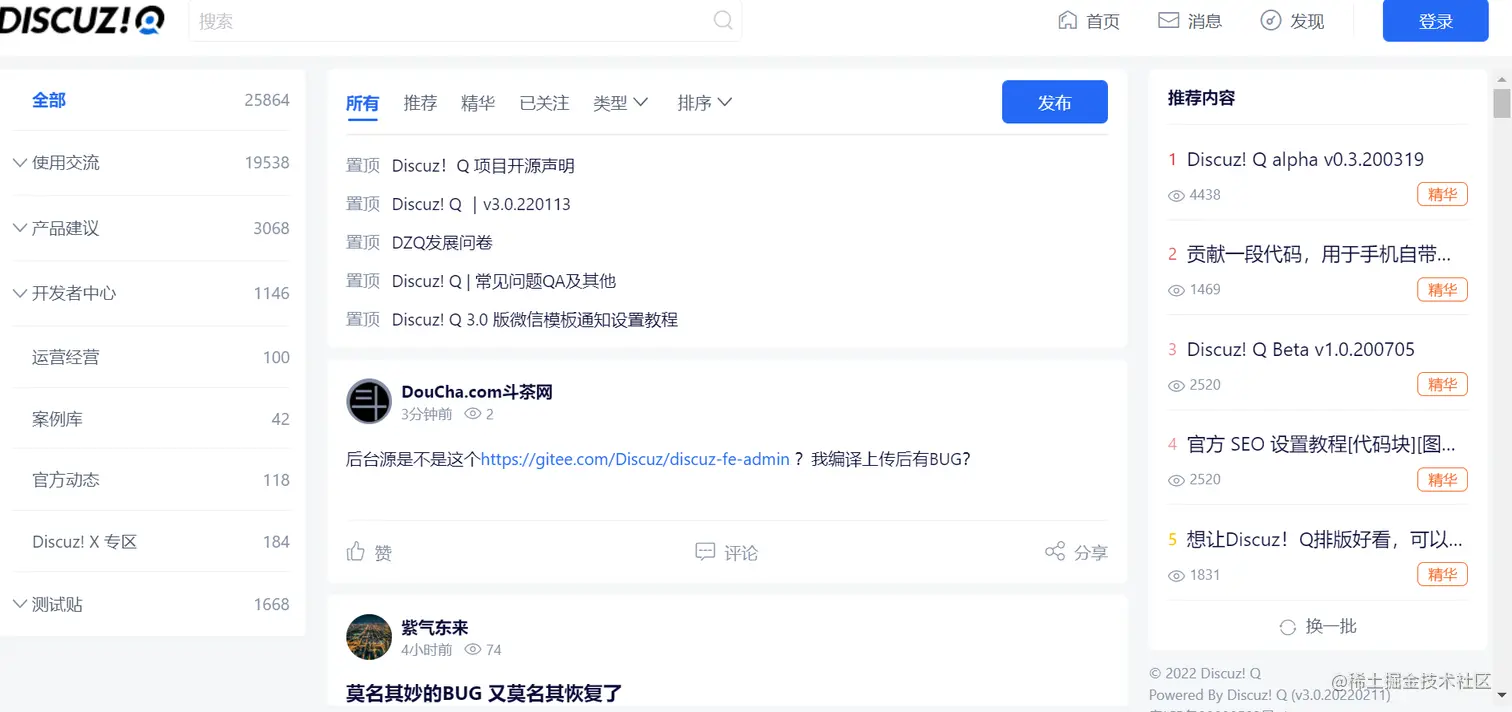Select the 所有 tab
Screen dimensions: 1512x712
click(362, 102)
